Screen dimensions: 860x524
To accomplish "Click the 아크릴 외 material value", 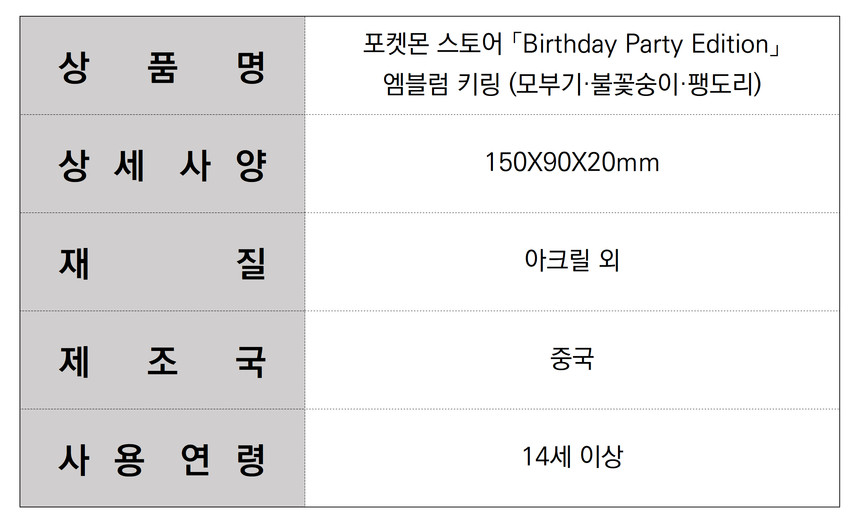I will click(x=572, y=260).
